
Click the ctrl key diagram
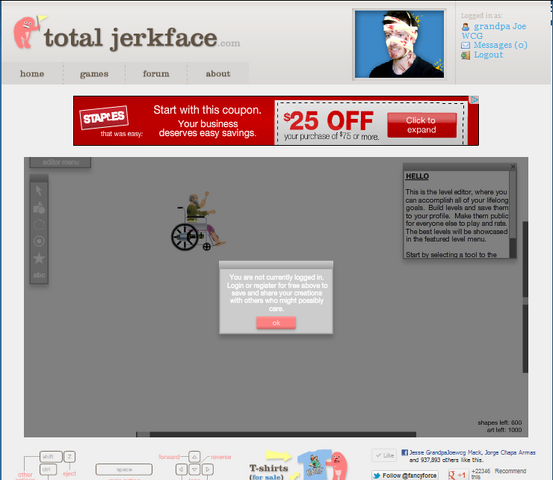tap(48, 469)
